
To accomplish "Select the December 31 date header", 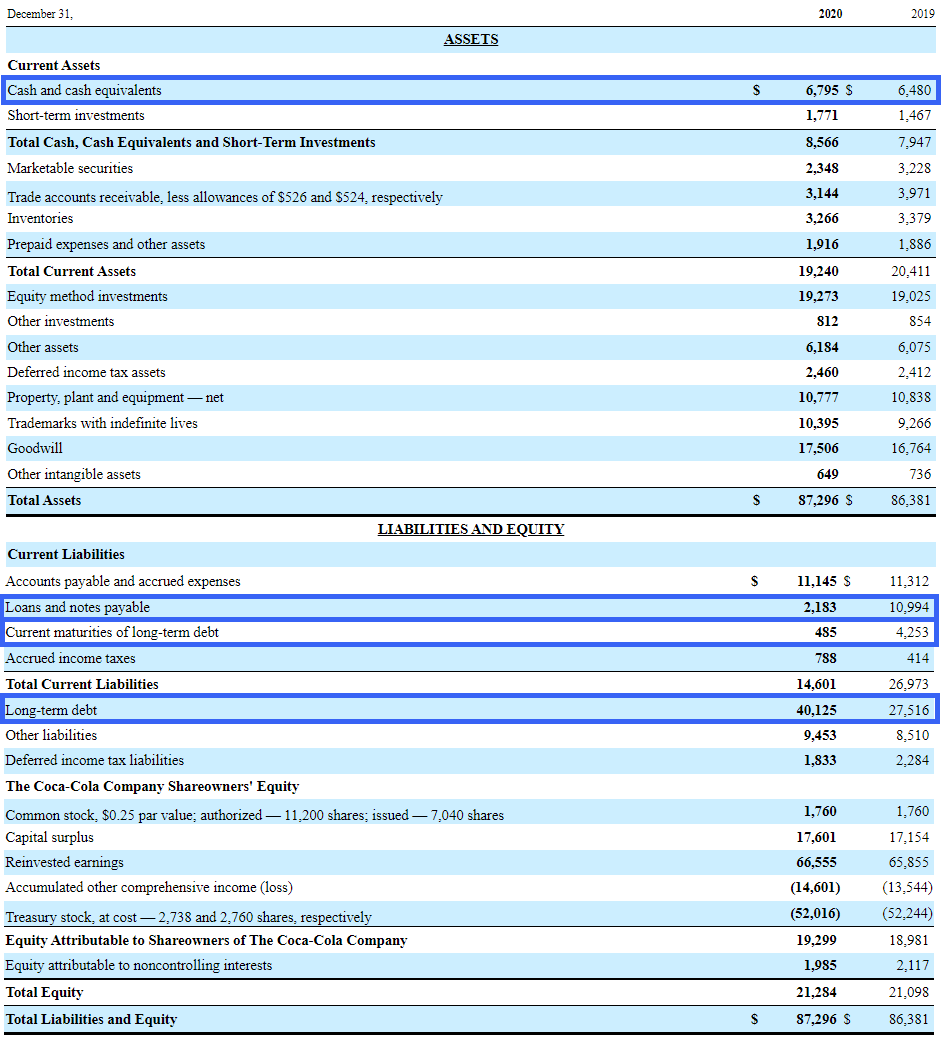I will pyautogui.click(x=40, y=14).
